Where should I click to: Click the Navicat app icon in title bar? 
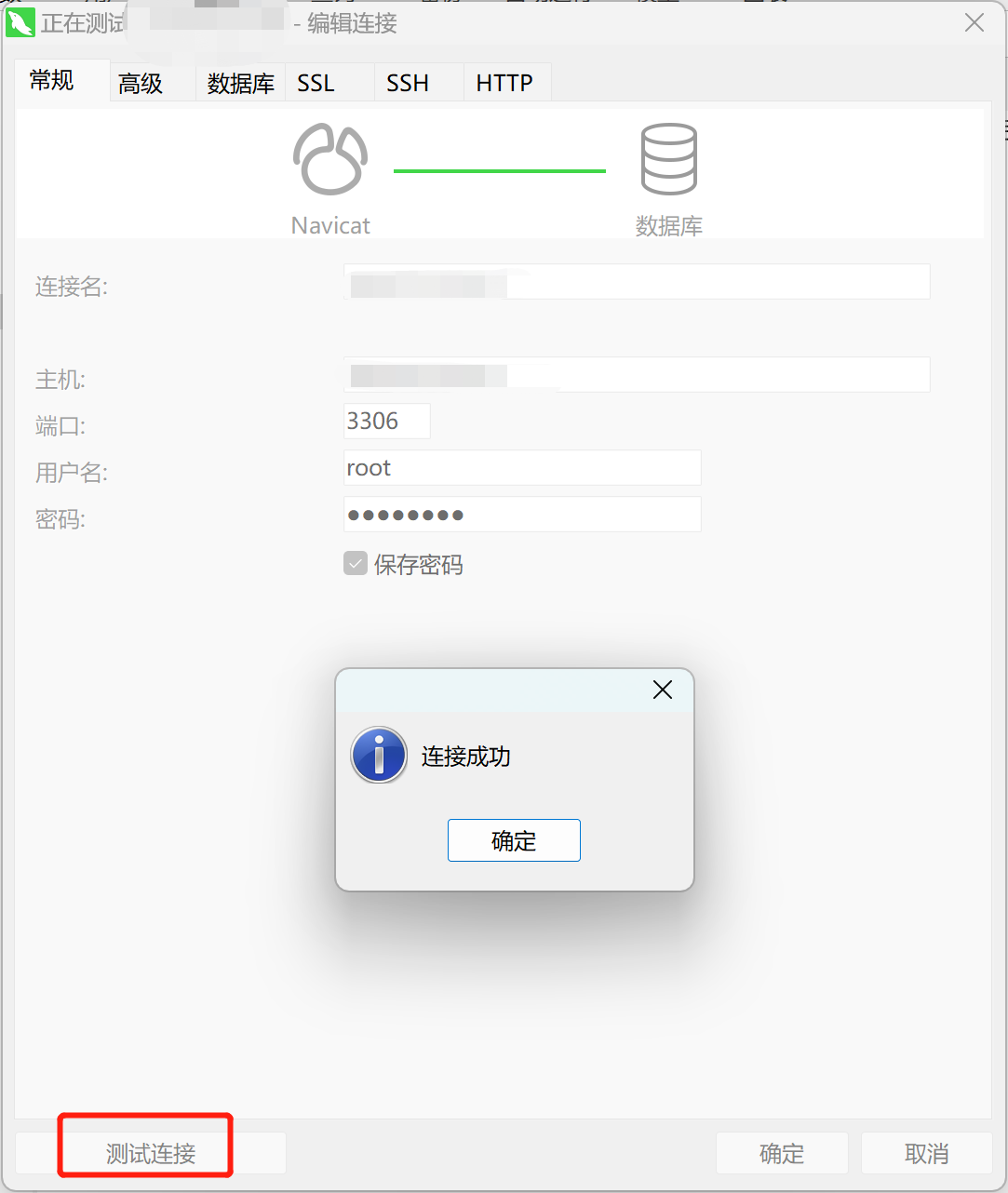coord(20,22)
